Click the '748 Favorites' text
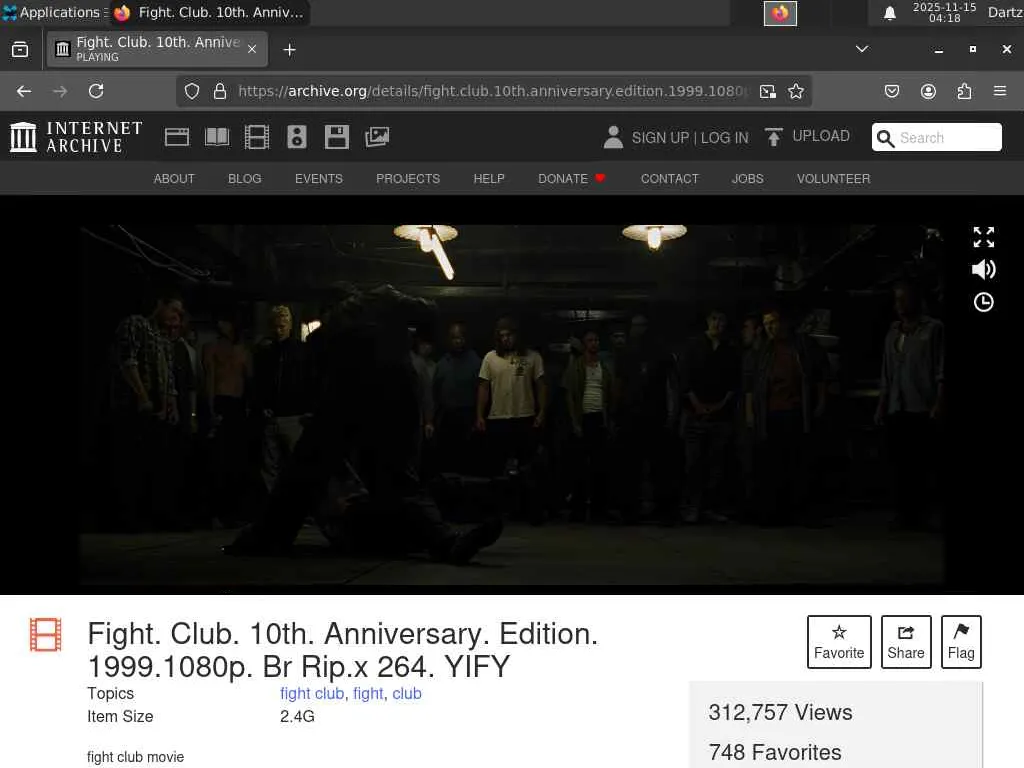Screen dimensions: 1024x768 (775, 752)
